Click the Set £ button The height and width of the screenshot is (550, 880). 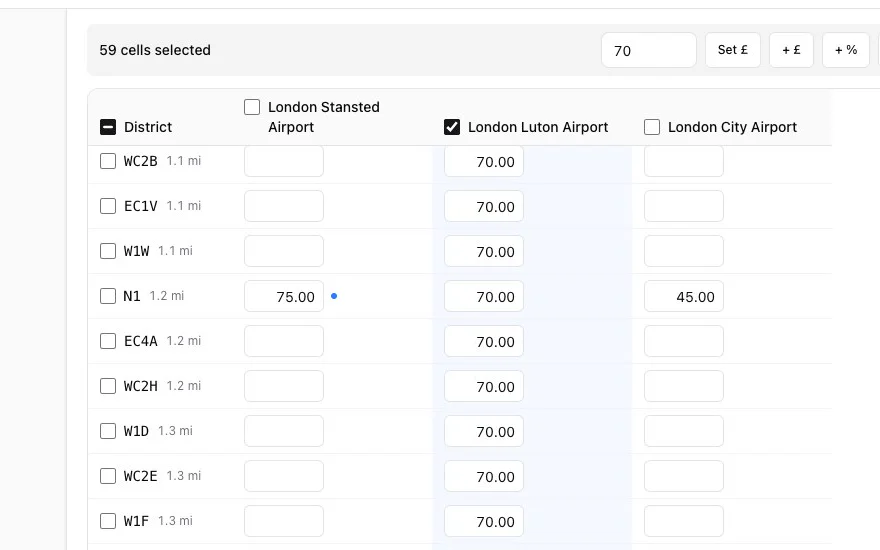[732, 50]
